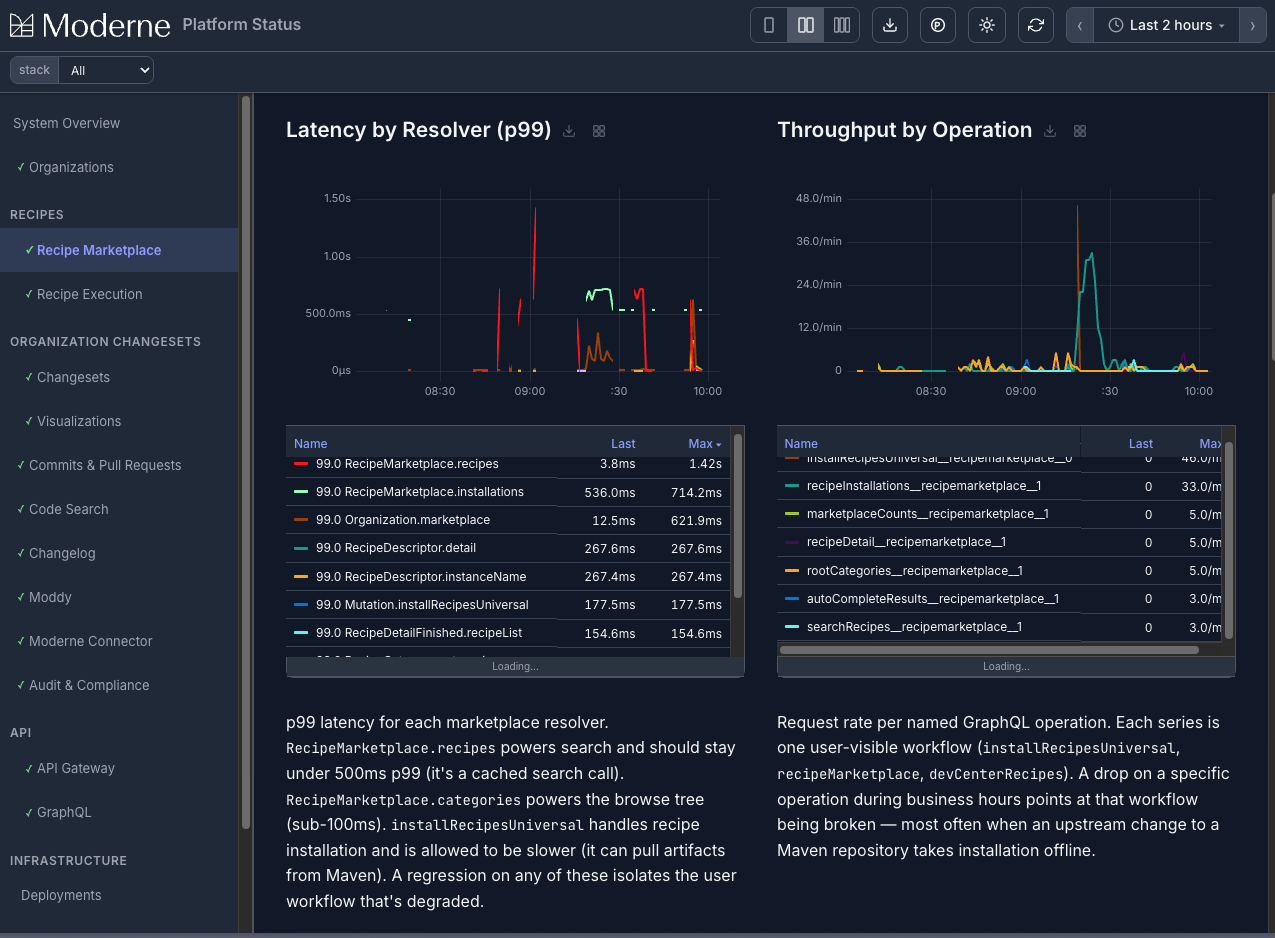
Task: Click the sidebar vertical scrollbar
Action: click(x=246, y=462)
